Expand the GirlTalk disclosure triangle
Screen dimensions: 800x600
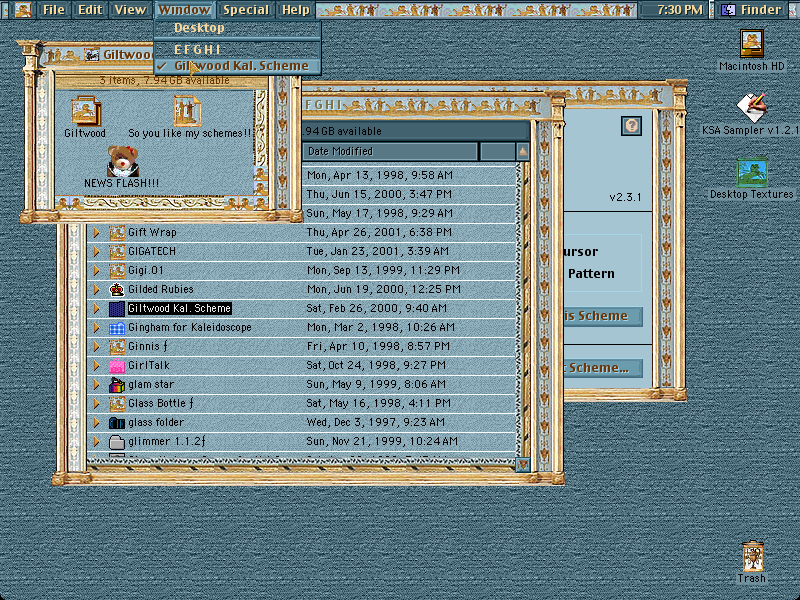[96, 366]
